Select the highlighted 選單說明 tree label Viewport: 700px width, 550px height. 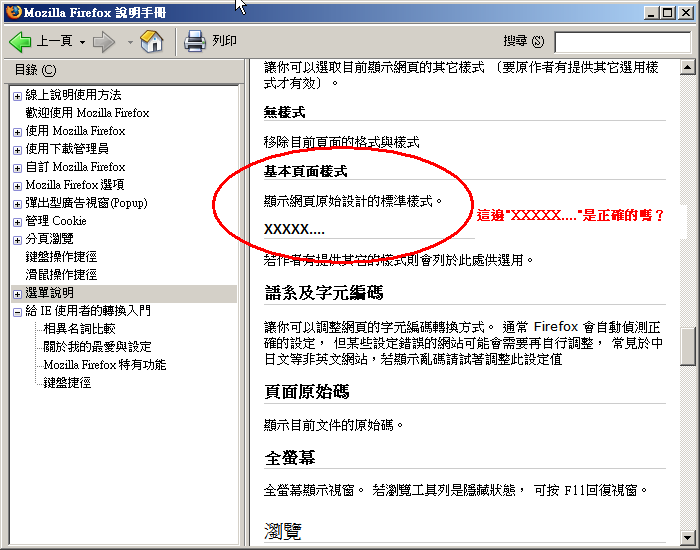[x=49, y=293]
